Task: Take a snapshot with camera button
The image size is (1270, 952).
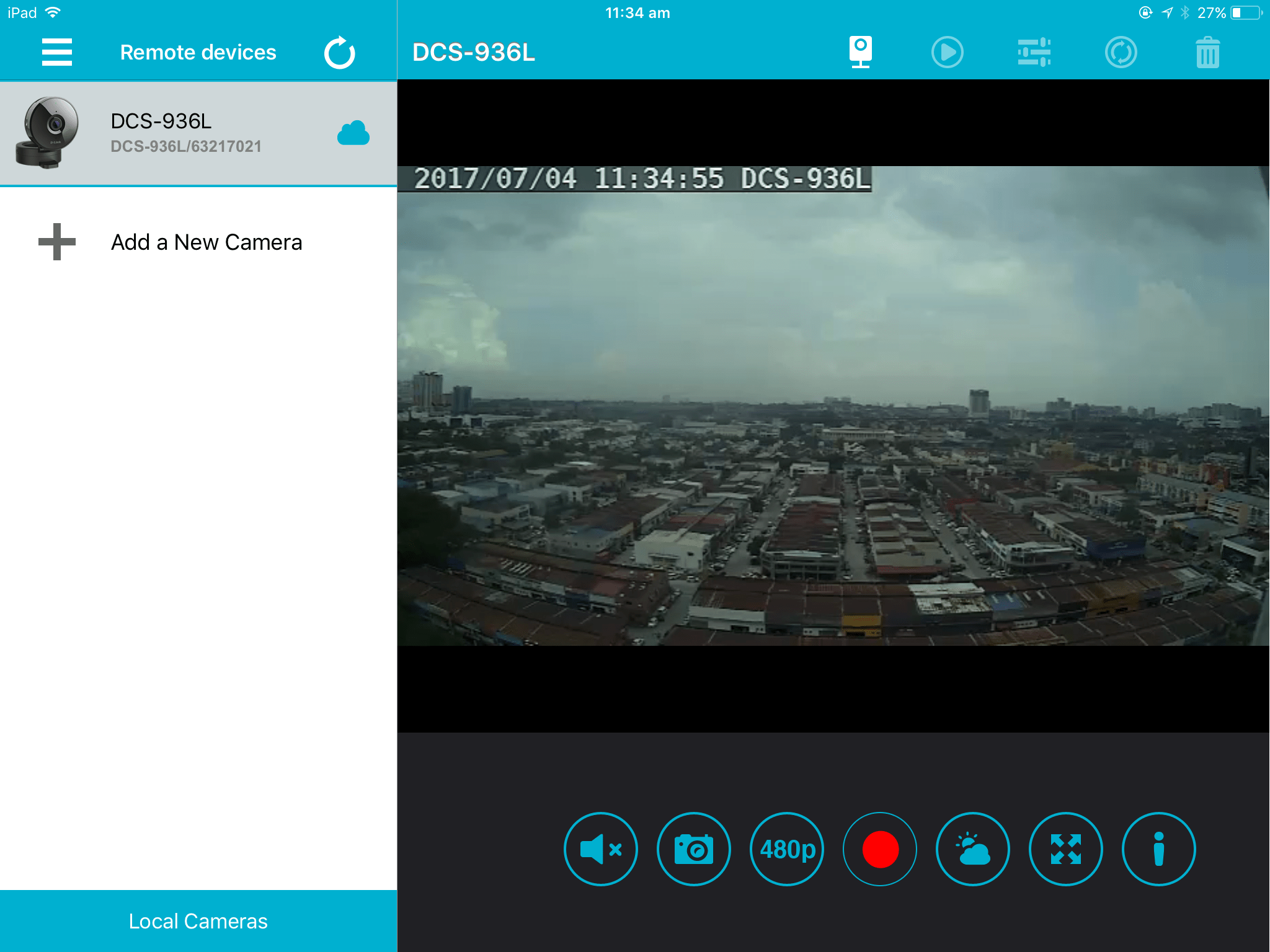Action: coord(693,848)
